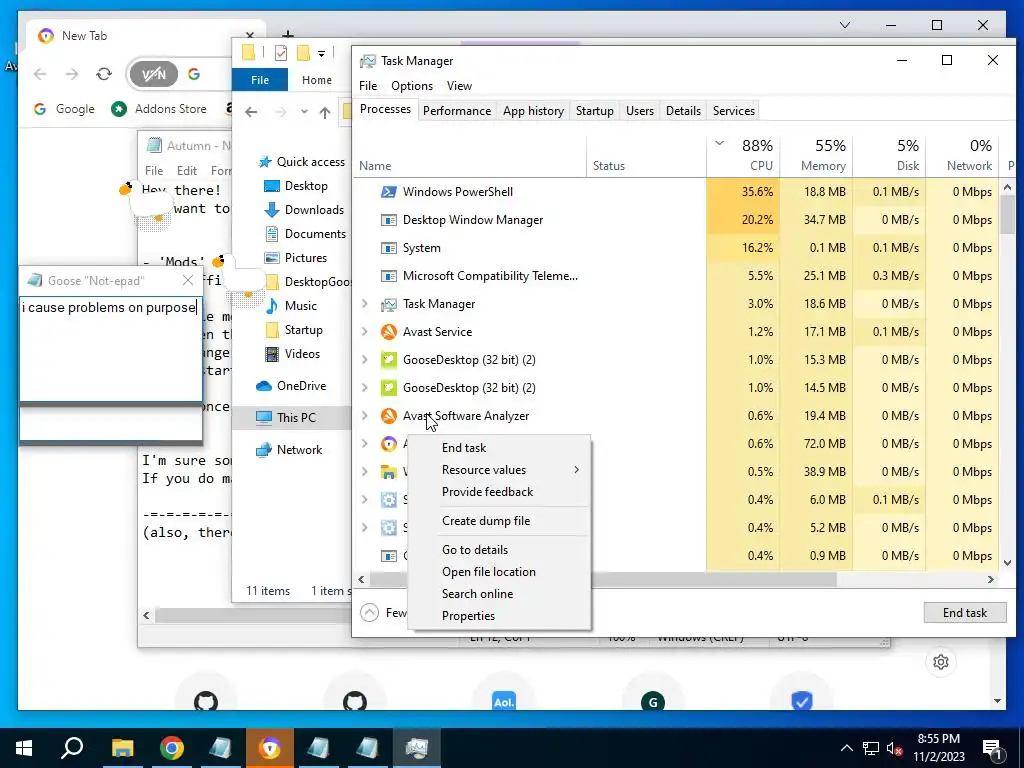Open Chrome from the taskbar
This screenshot has width=1024, height=768.
pyautogui.click(x=172, y=748)
